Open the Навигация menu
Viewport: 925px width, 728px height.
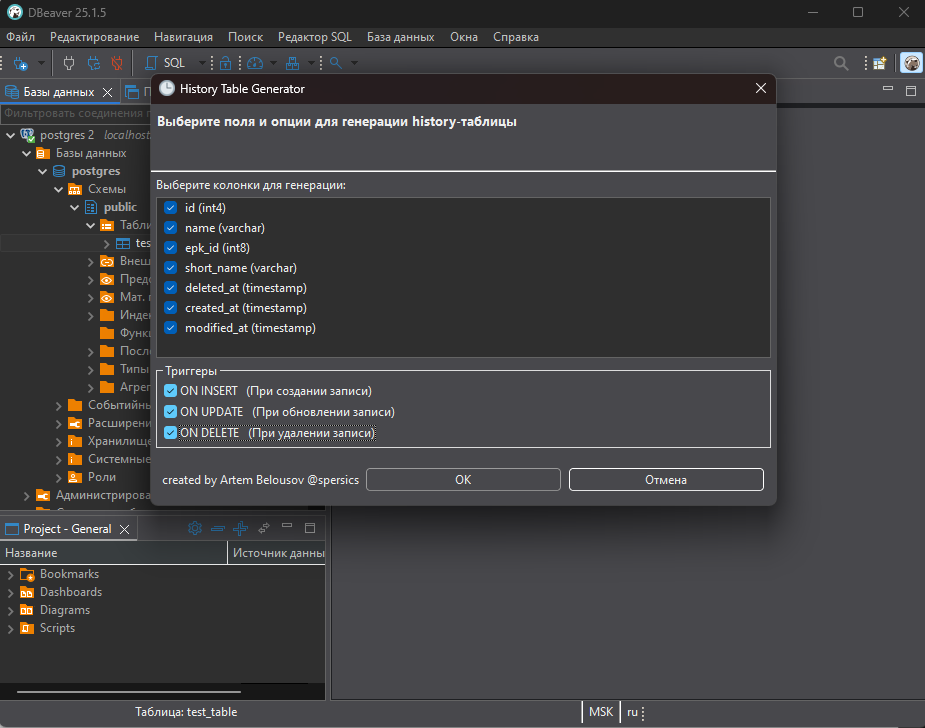point(183,37)
